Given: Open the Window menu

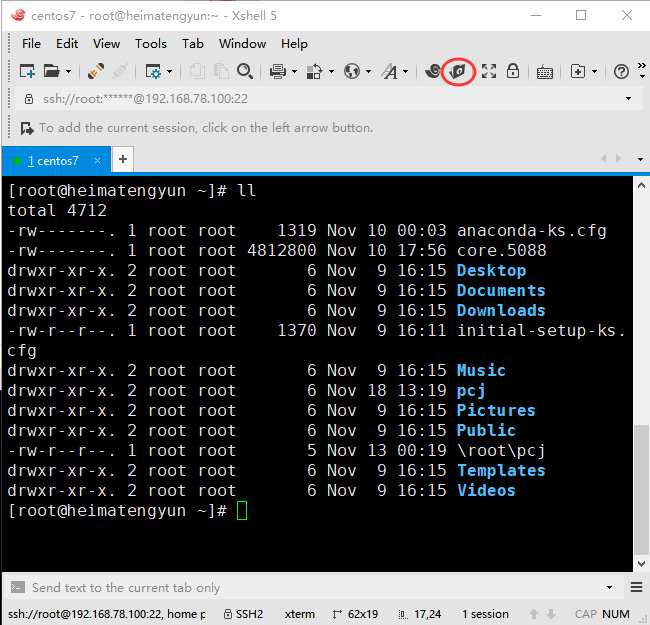Looking at the screenshot, I should click(x=243, y=44).
